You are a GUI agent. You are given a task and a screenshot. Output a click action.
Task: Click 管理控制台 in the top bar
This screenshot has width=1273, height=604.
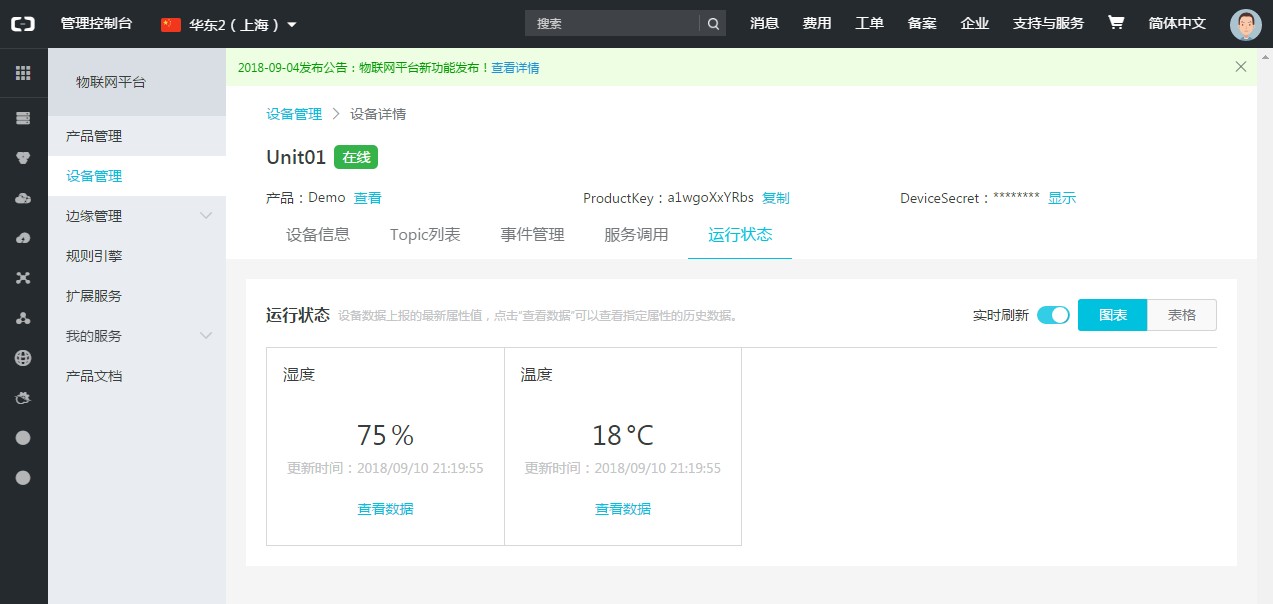pyautogui.click(x=96, y=23)
